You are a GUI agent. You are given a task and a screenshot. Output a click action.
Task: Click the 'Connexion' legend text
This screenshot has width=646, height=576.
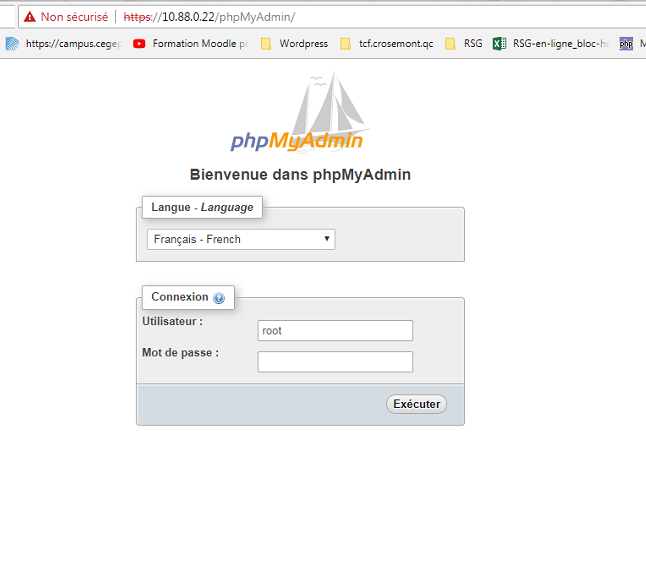pos(180,297)
